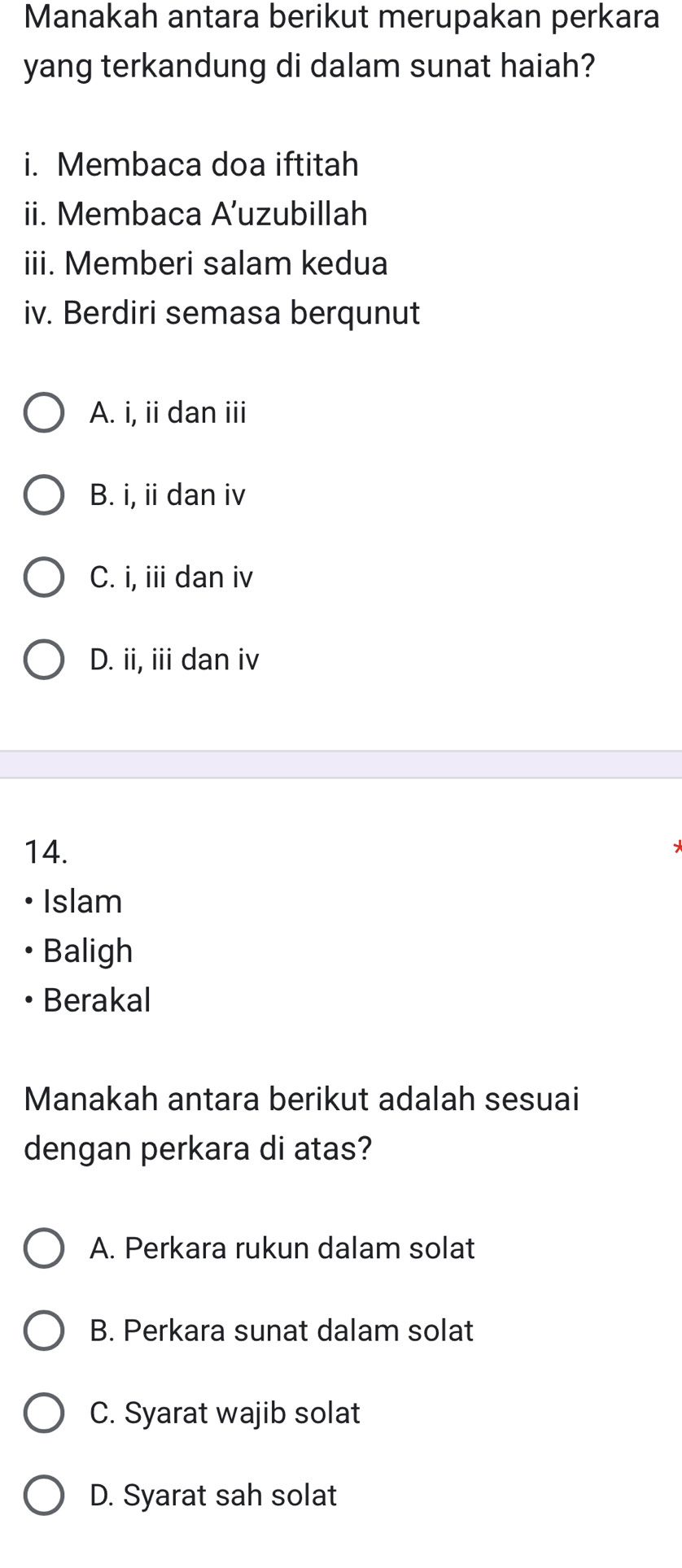Choose answer "B. i, ii dan iv"

pos(44,495)
